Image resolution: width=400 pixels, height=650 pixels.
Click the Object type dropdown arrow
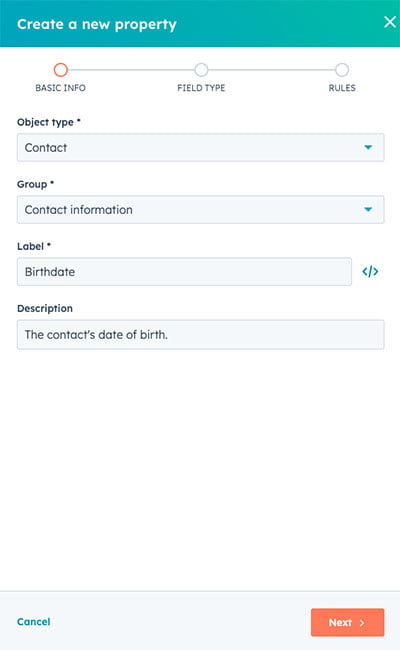point(368,147)
